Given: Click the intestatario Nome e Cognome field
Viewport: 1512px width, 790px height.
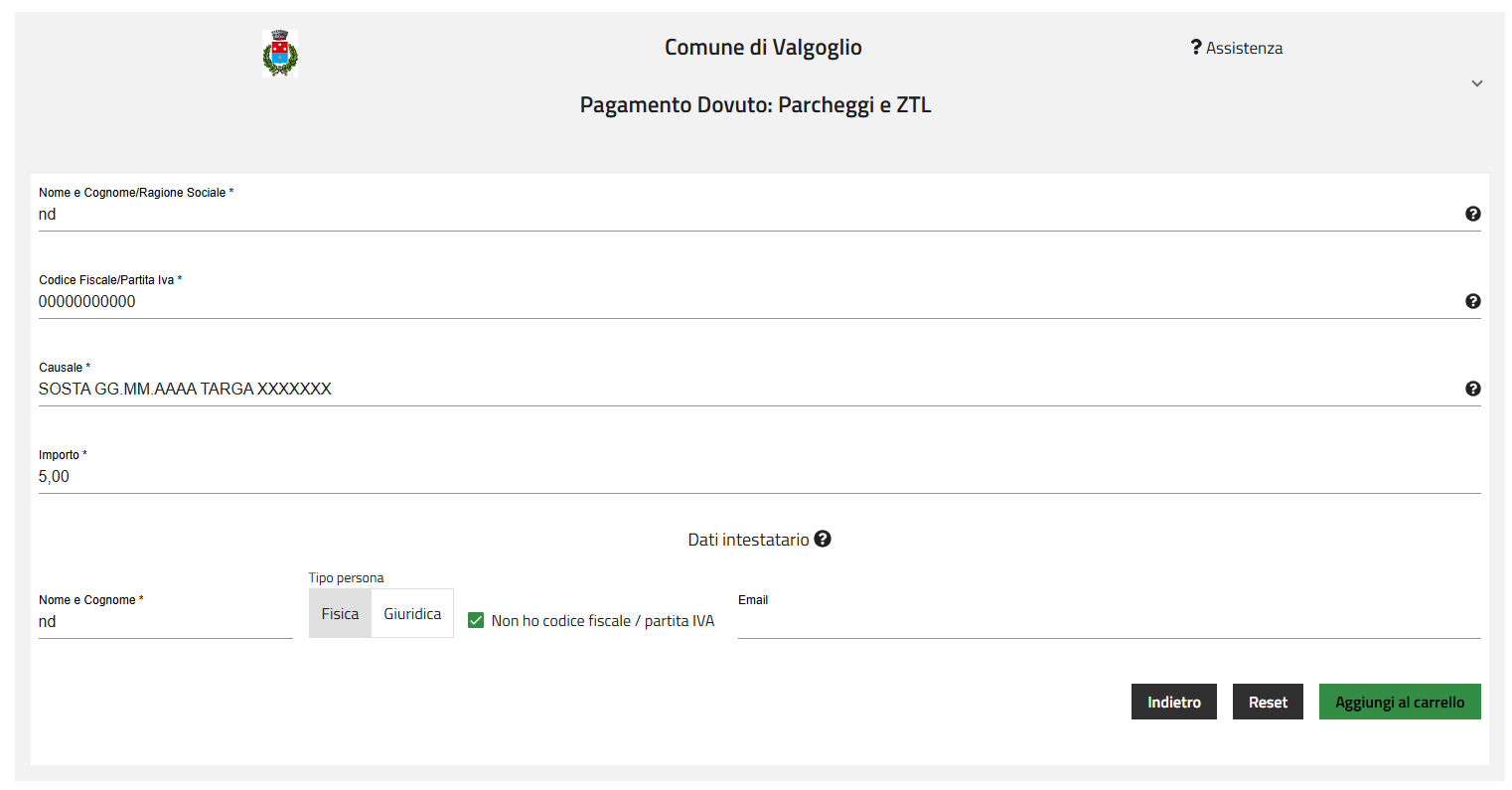Looking at the screenshot, I should pos(165,622).
